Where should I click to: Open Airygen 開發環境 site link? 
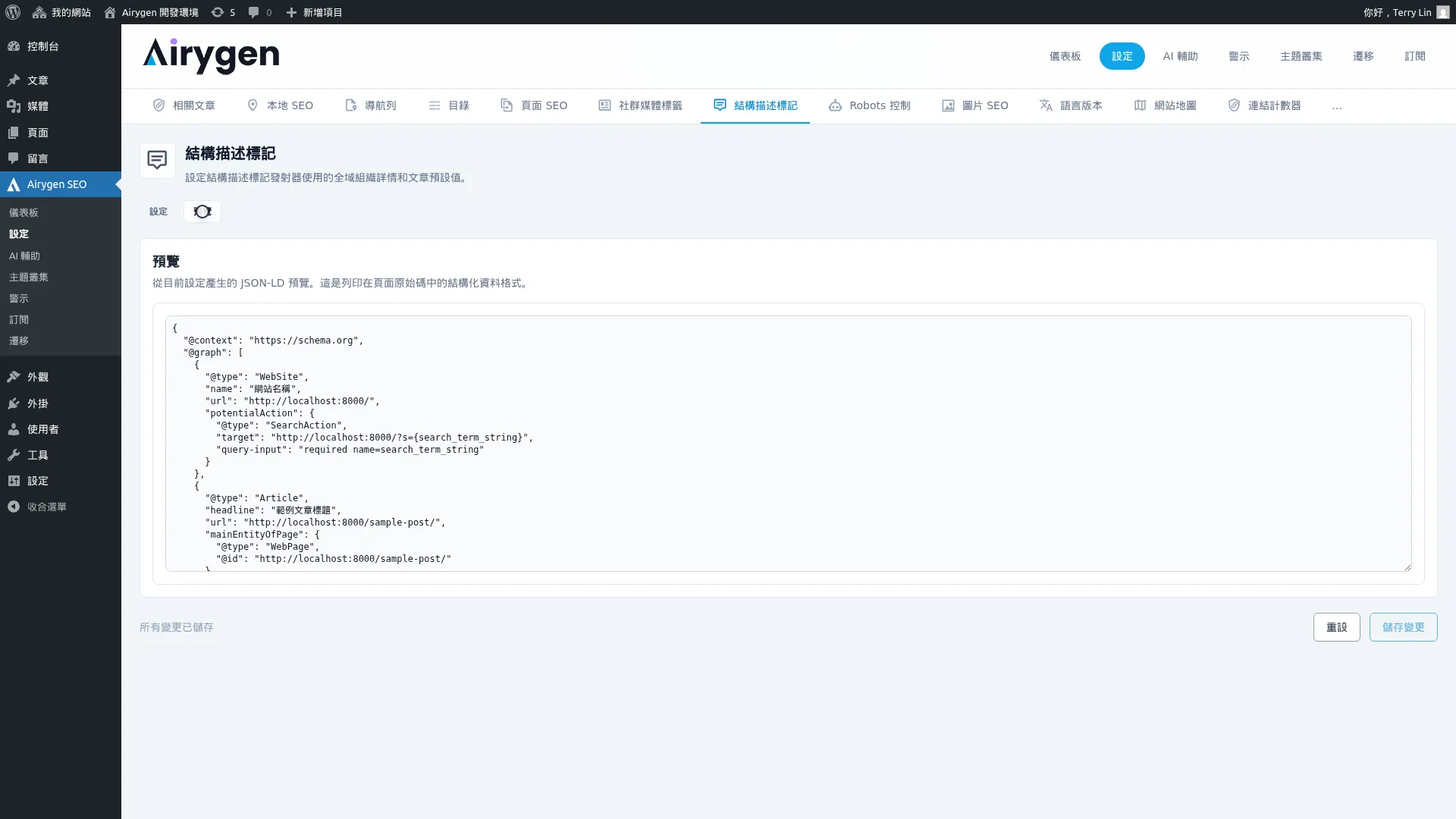click(x=151, y=12)
